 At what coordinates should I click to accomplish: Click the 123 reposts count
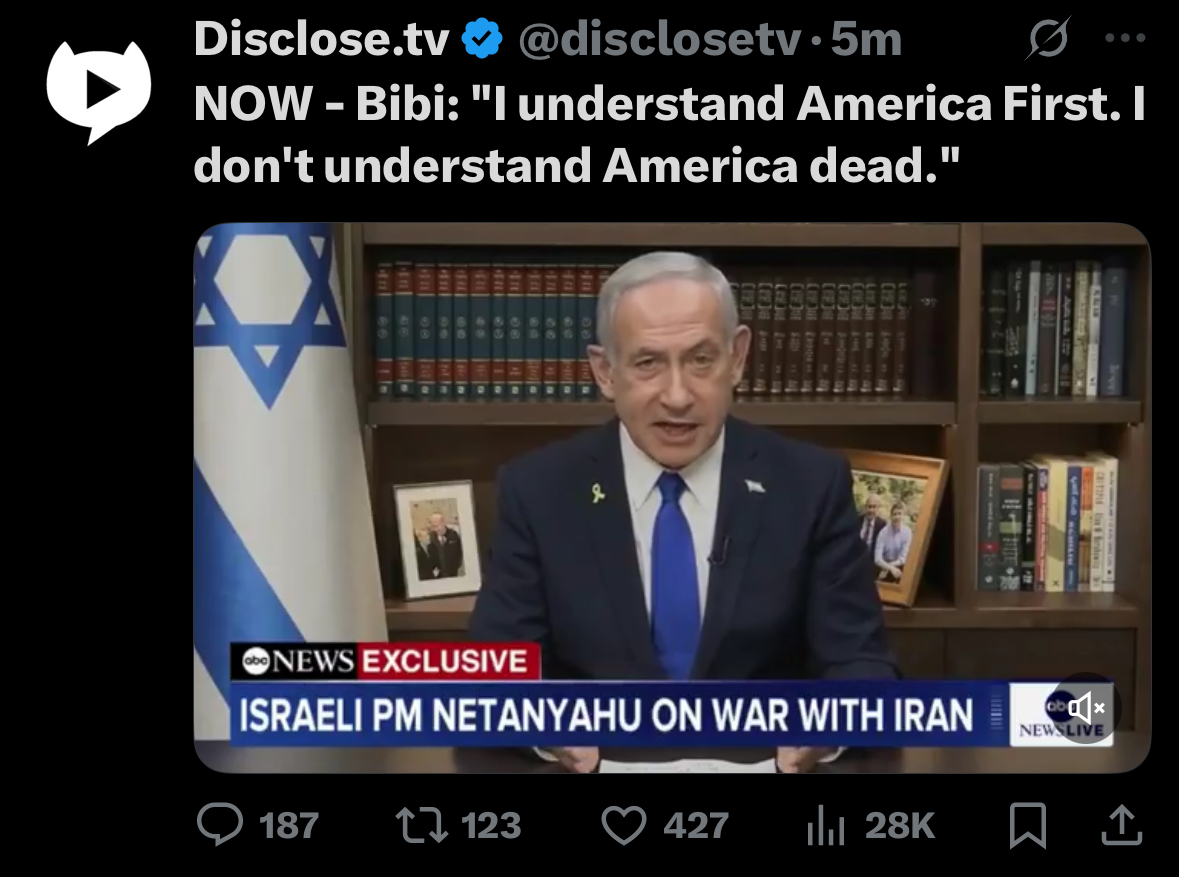[491, 826]
